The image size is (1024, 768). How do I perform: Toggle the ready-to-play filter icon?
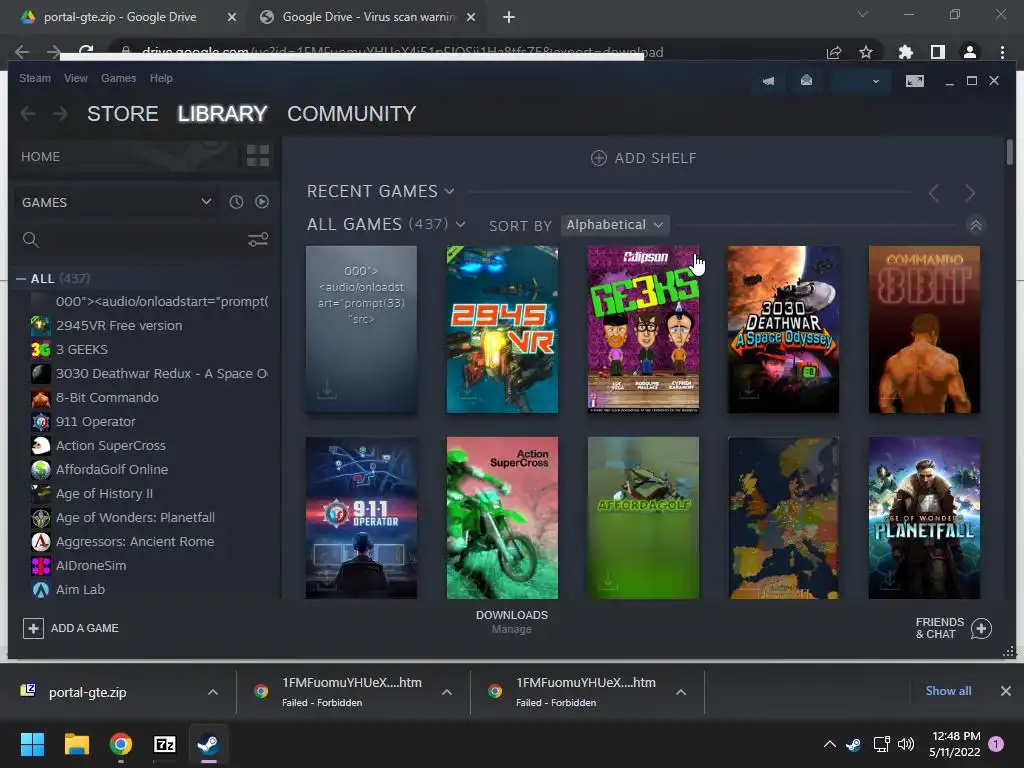(x=262, y=202)
